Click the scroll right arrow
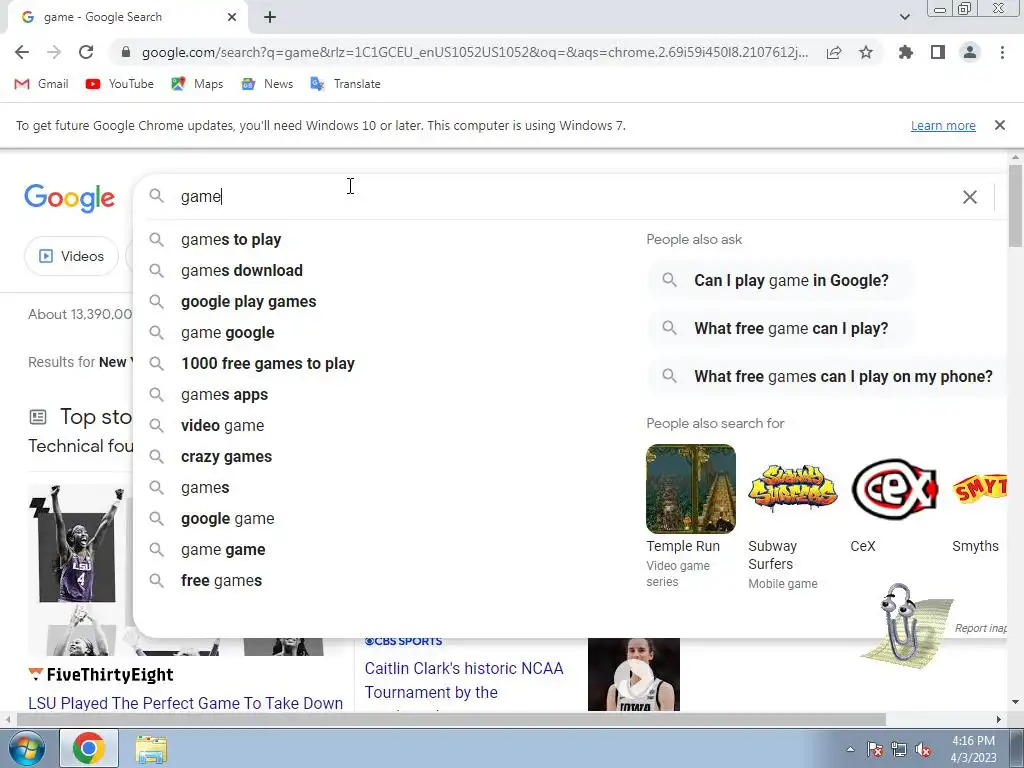 pos(999,719)
